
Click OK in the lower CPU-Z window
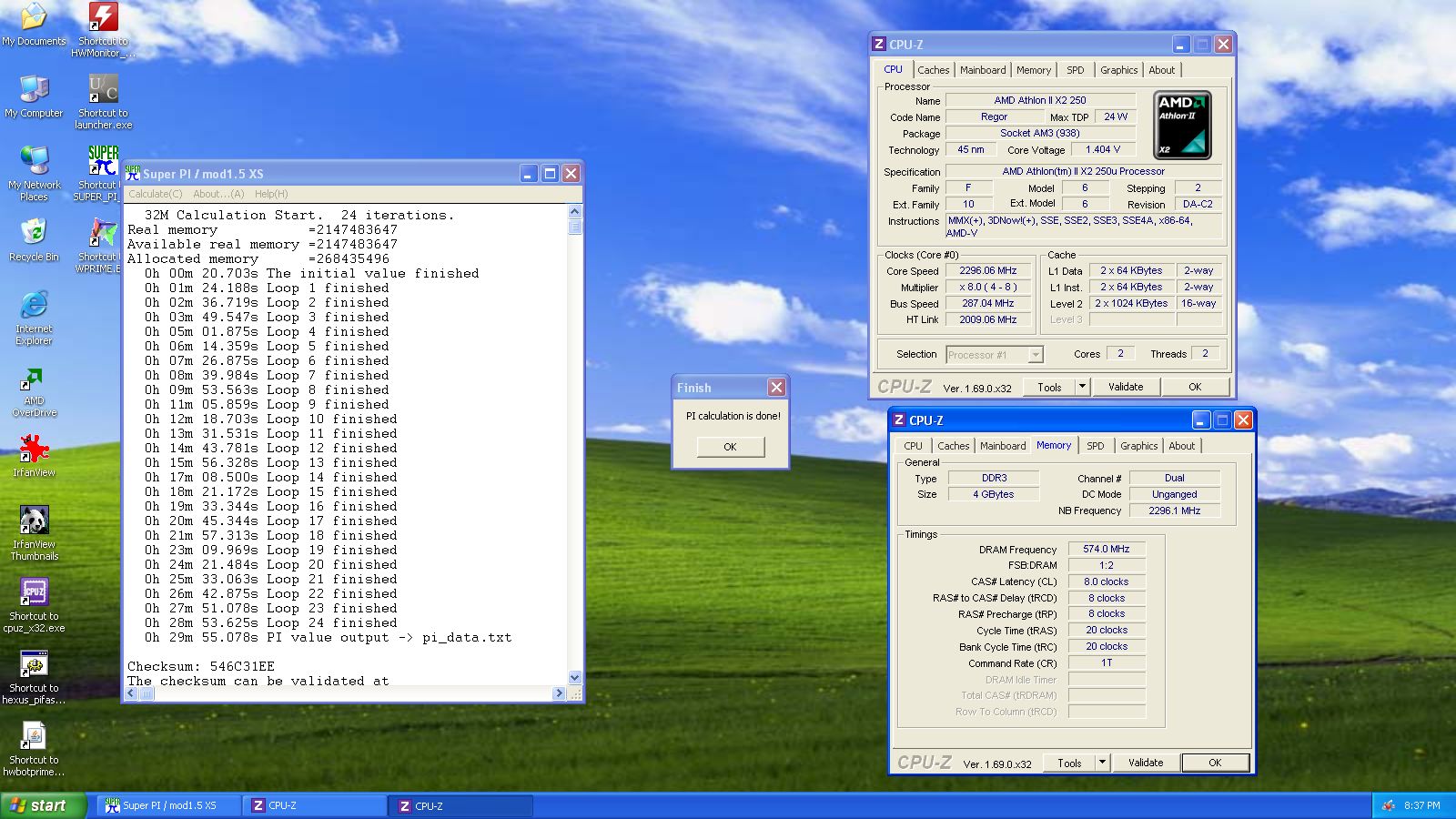coord(1215,763)
